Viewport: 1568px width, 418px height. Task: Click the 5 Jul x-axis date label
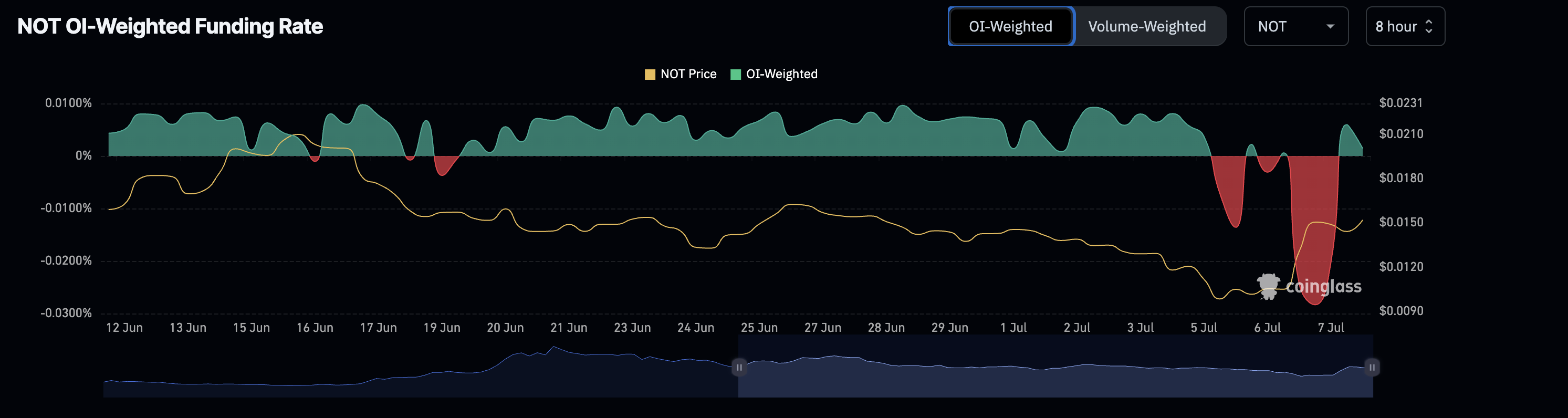click(x=1204, y=328)
